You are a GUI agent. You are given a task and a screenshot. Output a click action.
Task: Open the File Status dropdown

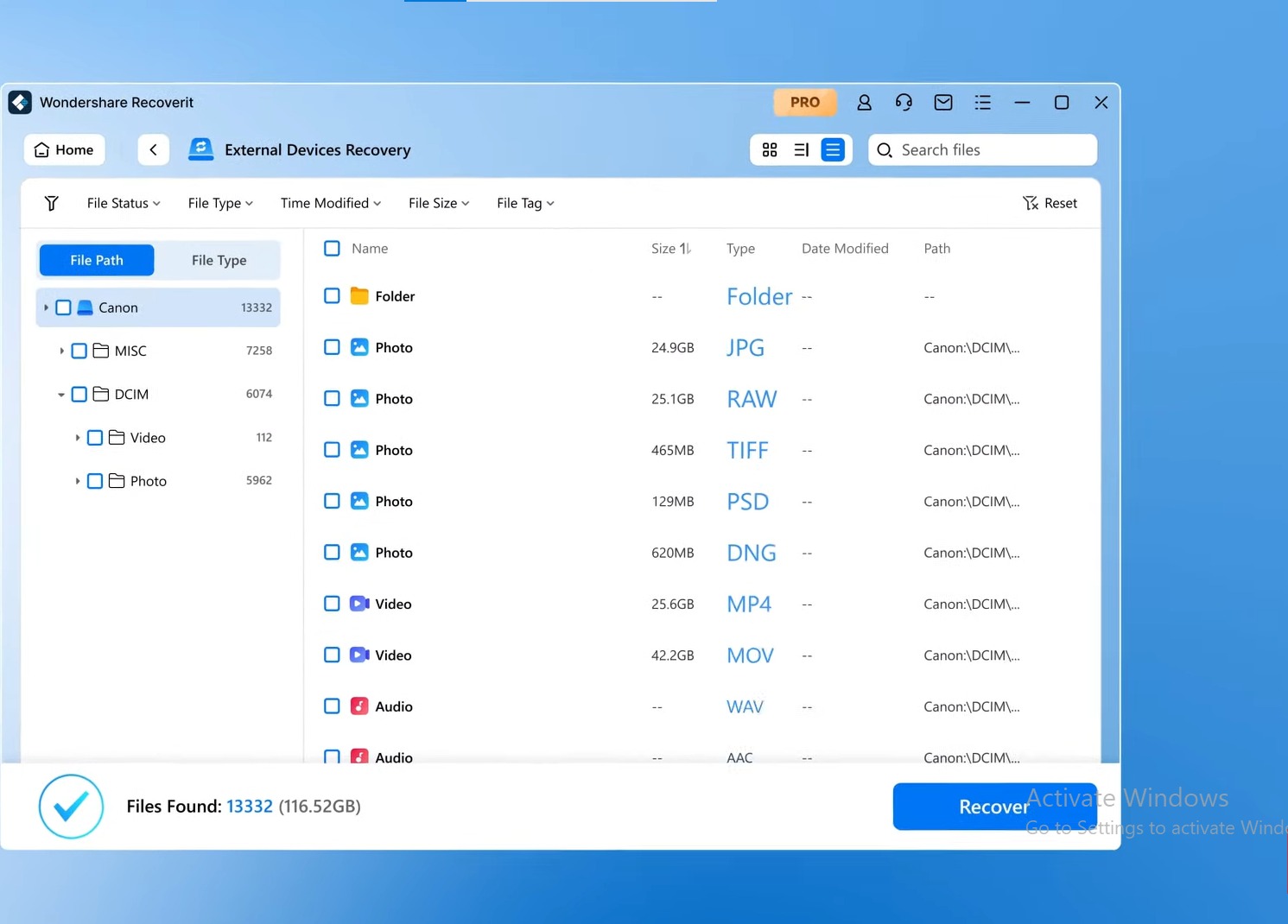pyautogui.click(x=124, y=203)
